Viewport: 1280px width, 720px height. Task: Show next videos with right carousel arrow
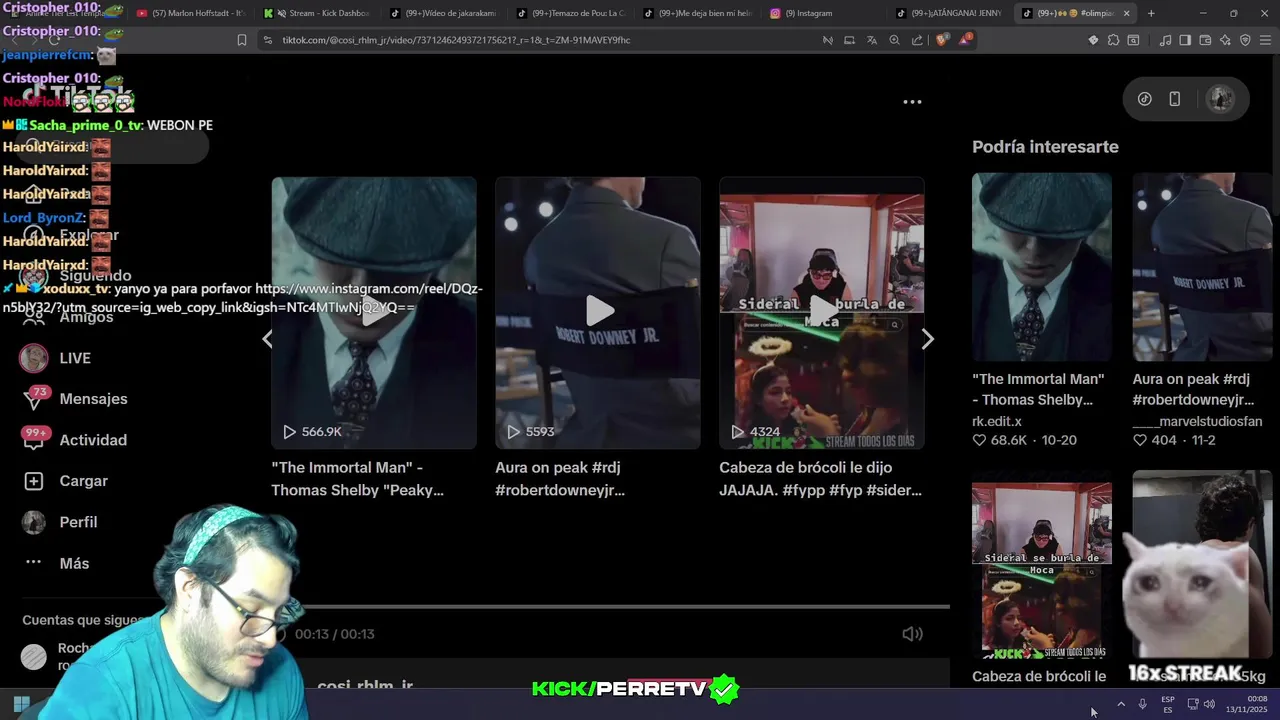927,339
